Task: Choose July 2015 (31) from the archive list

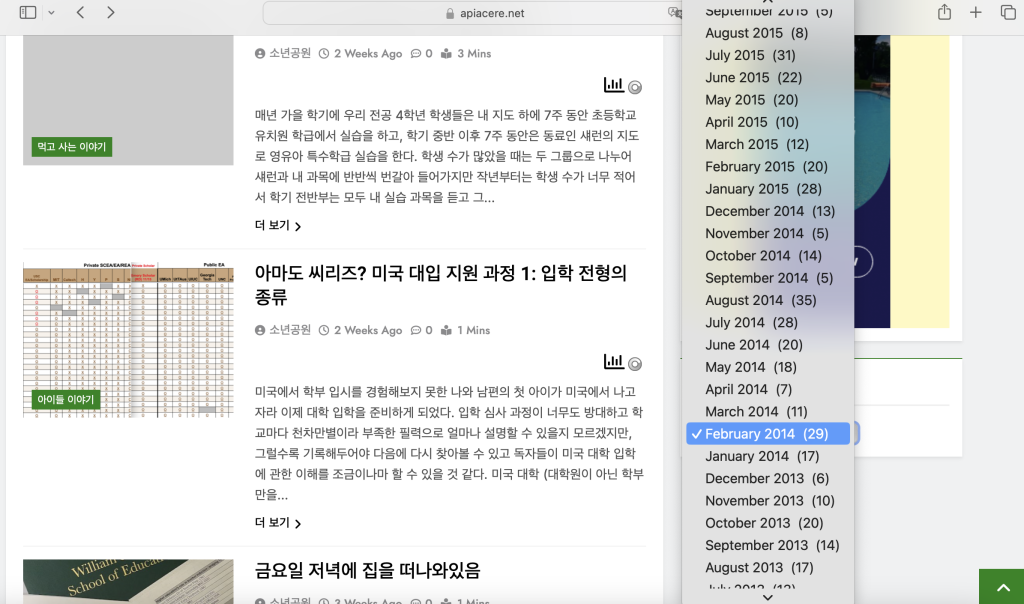Action: pyautogui.click(x=750, y=55)
